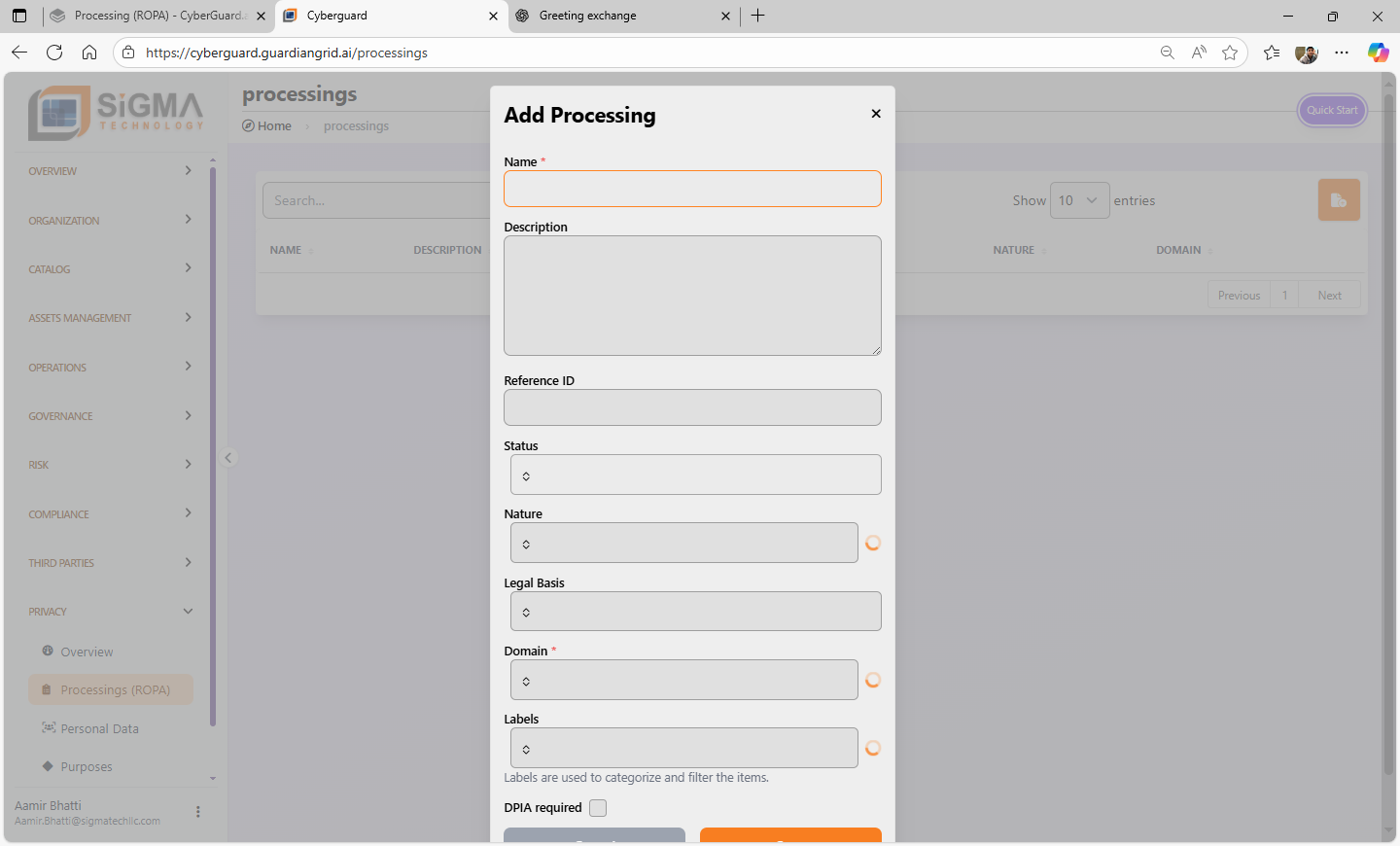Toggle the DPIA required checkbox
The width and height of the screenshot is (1400, 846).
point(598,808)
